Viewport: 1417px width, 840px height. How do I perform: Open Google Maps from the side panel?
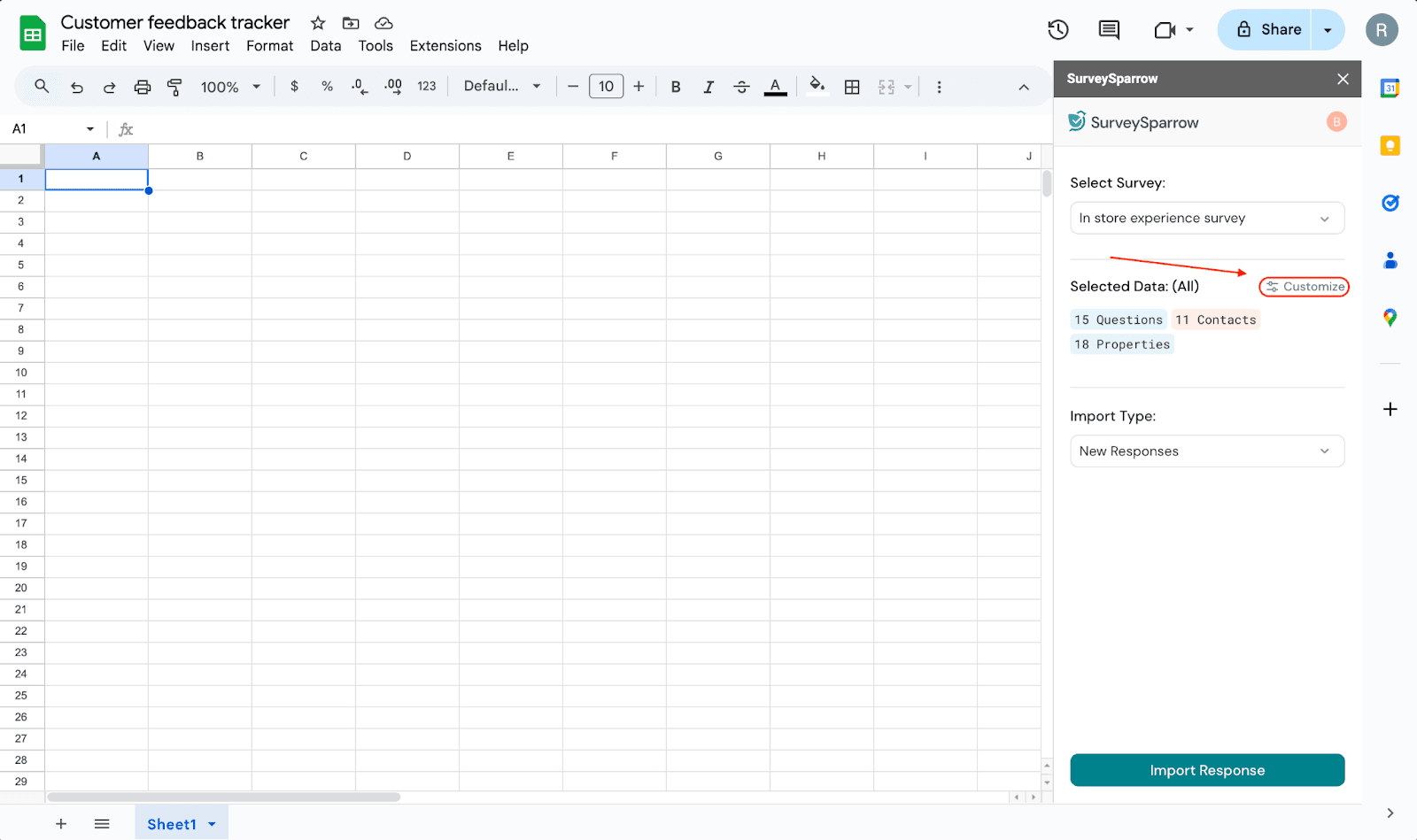click(1390, 318)
